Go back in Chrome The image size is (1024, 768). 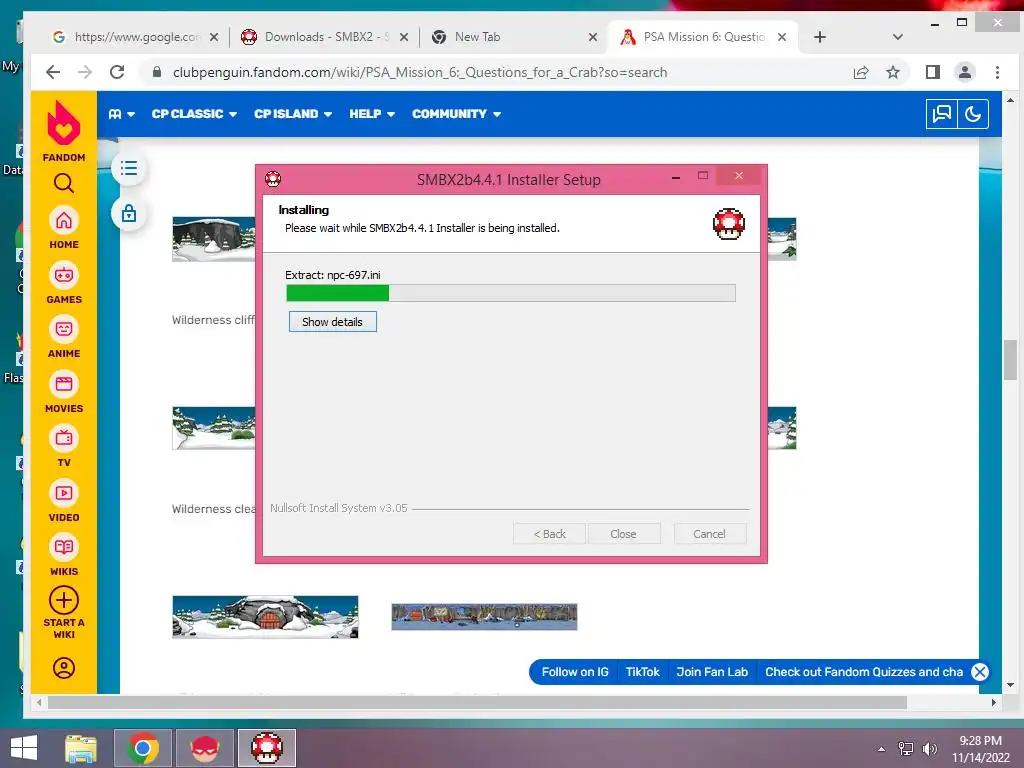[53, 72]
